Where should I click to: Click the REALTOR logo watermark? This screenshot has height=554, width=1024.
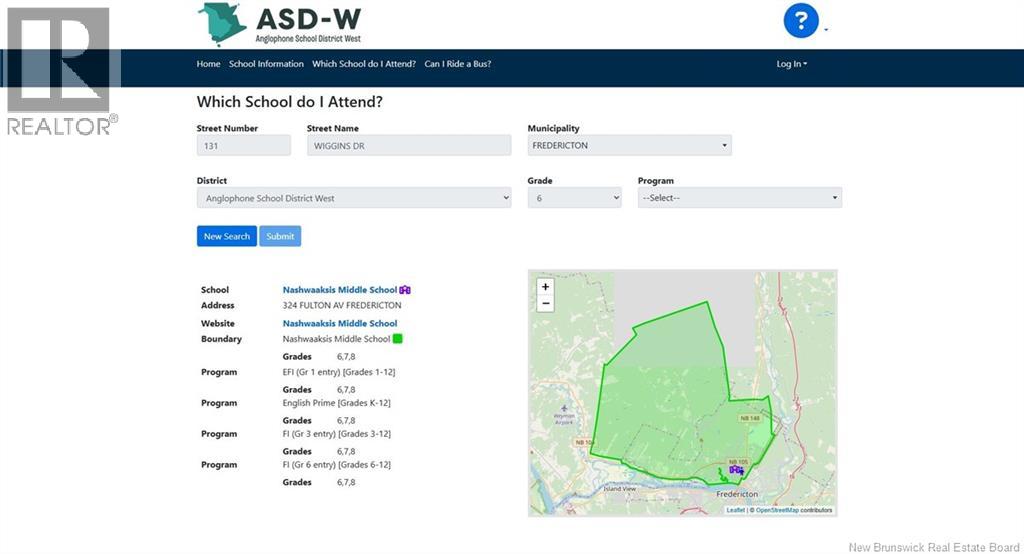pos(61,70)
